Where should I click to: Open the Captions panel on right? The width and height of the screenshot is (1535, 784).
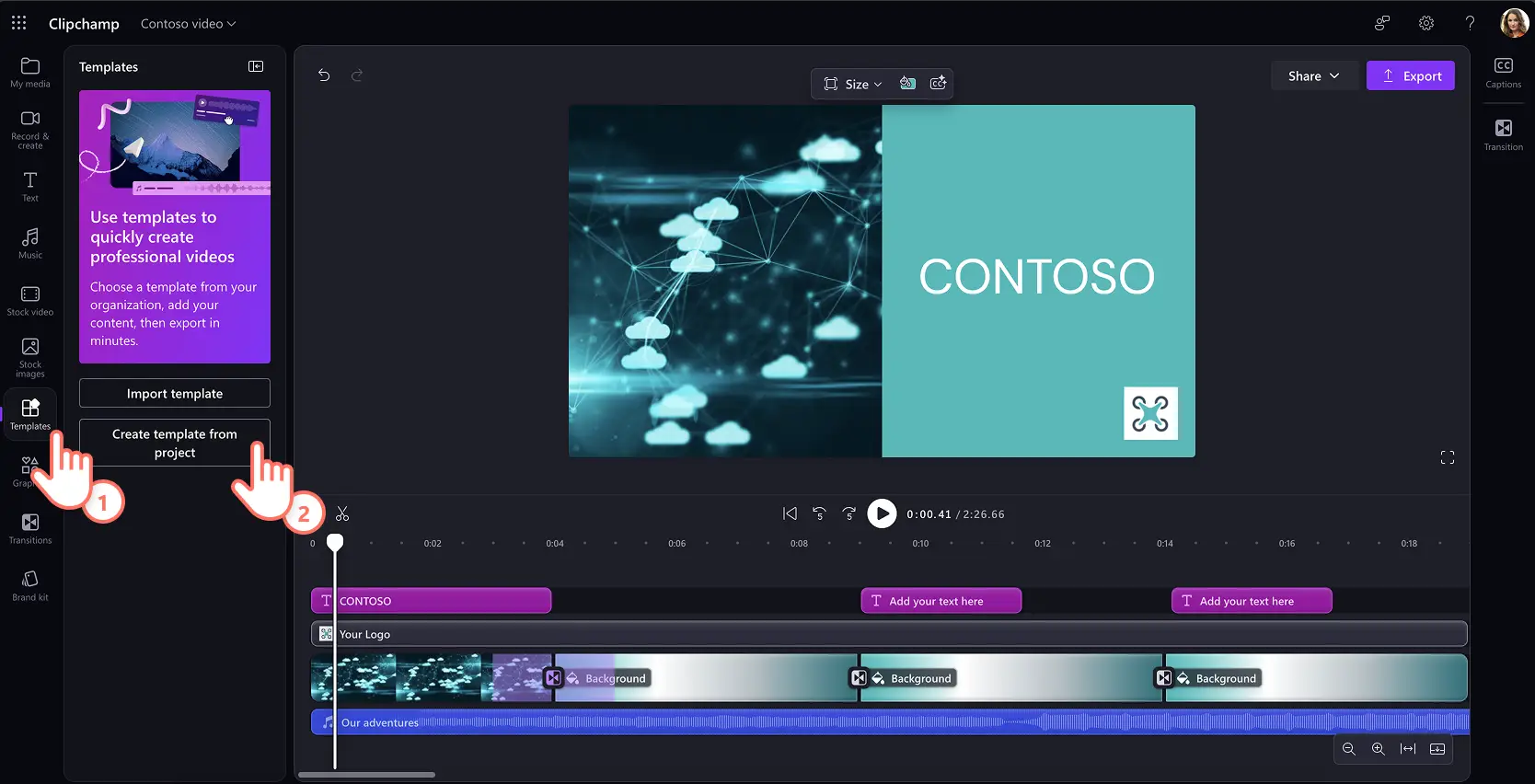[1504, 73]
